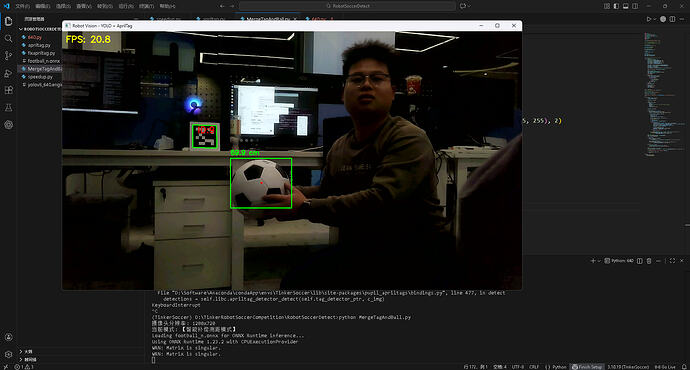Run the Python file with play icon
The width and height of the screenshot is (690, 370).
[648, 19]
